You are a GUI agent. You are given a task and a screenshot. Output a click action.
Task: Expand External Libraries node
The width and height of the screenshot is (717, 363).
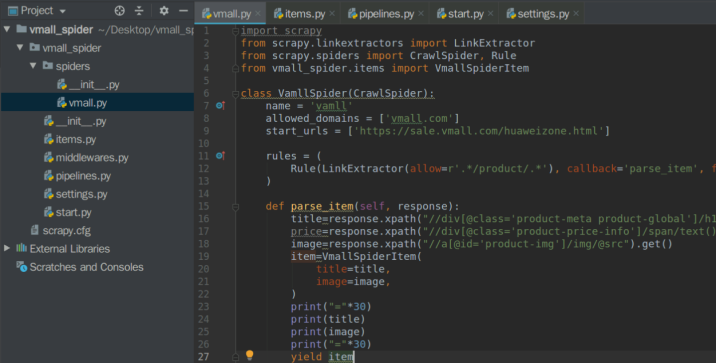pyautogui.click(x=7, y=248)
